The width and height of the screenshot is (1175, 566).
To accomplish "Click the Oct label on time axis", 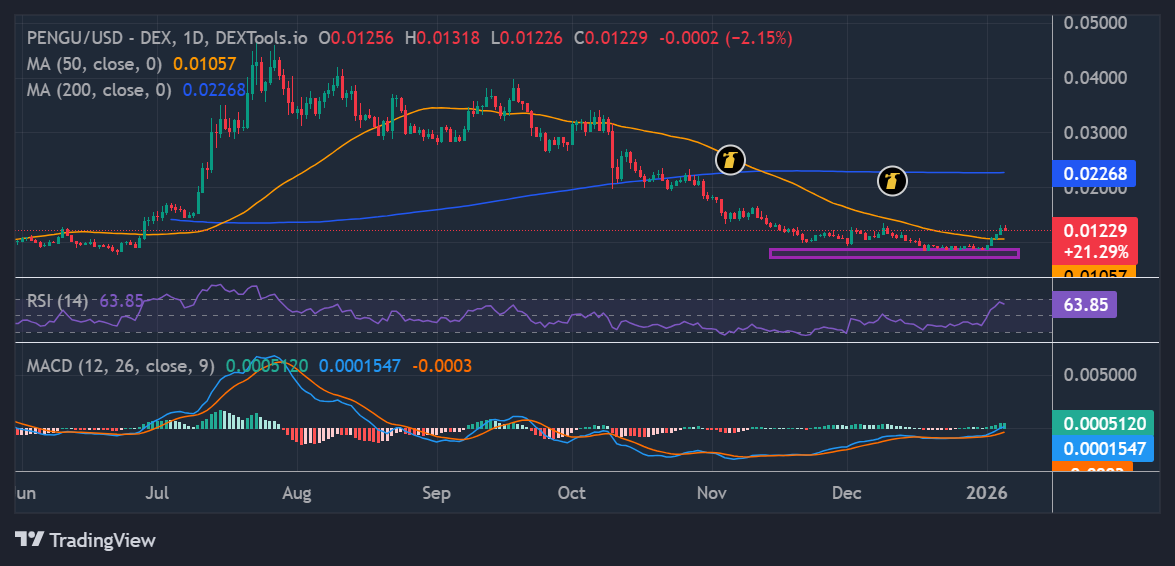I will tap(571, 493).
